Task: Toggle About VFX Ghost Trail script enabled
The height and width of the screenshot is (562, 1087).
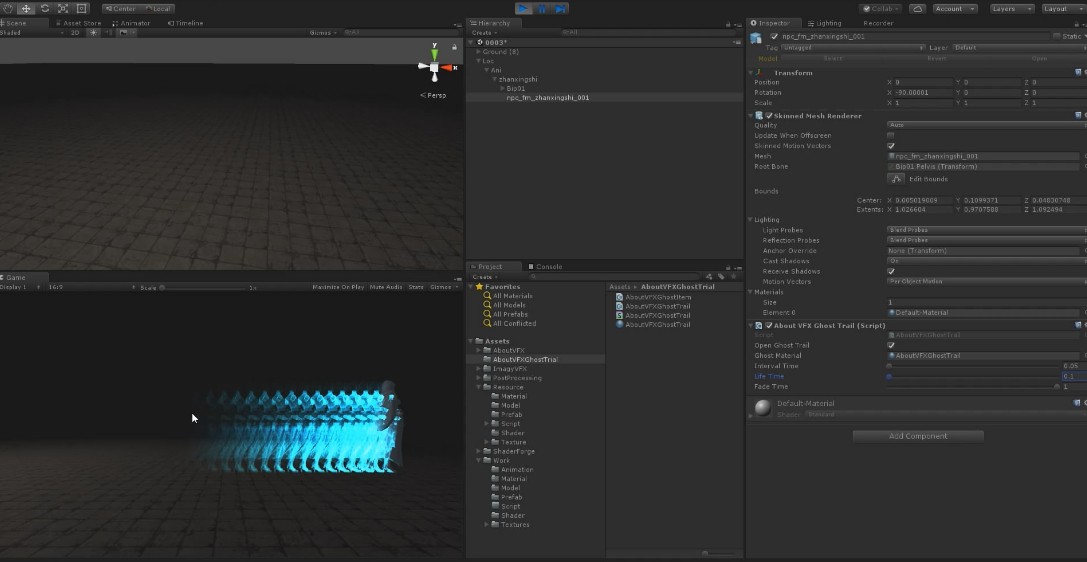Action: coord(768,326)
